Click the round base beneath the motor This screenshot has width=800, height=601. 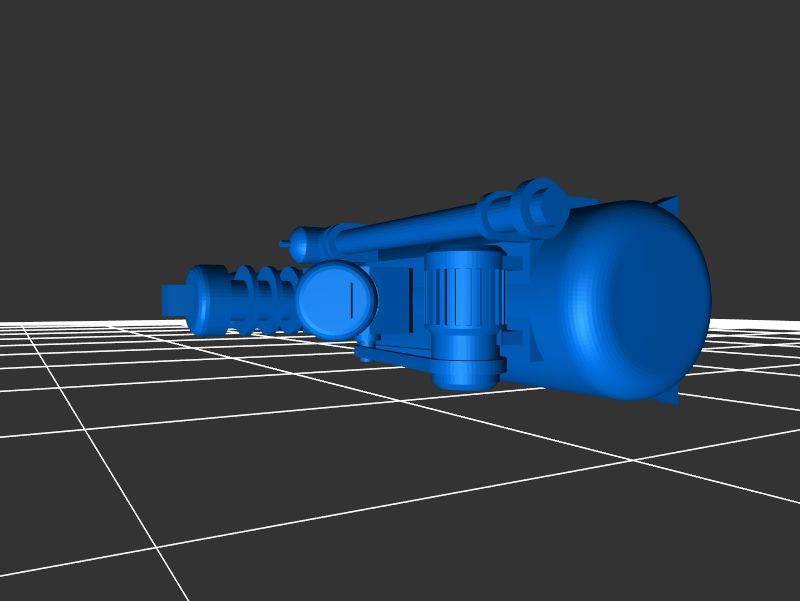pyautogui.click(x=463, y=373)
